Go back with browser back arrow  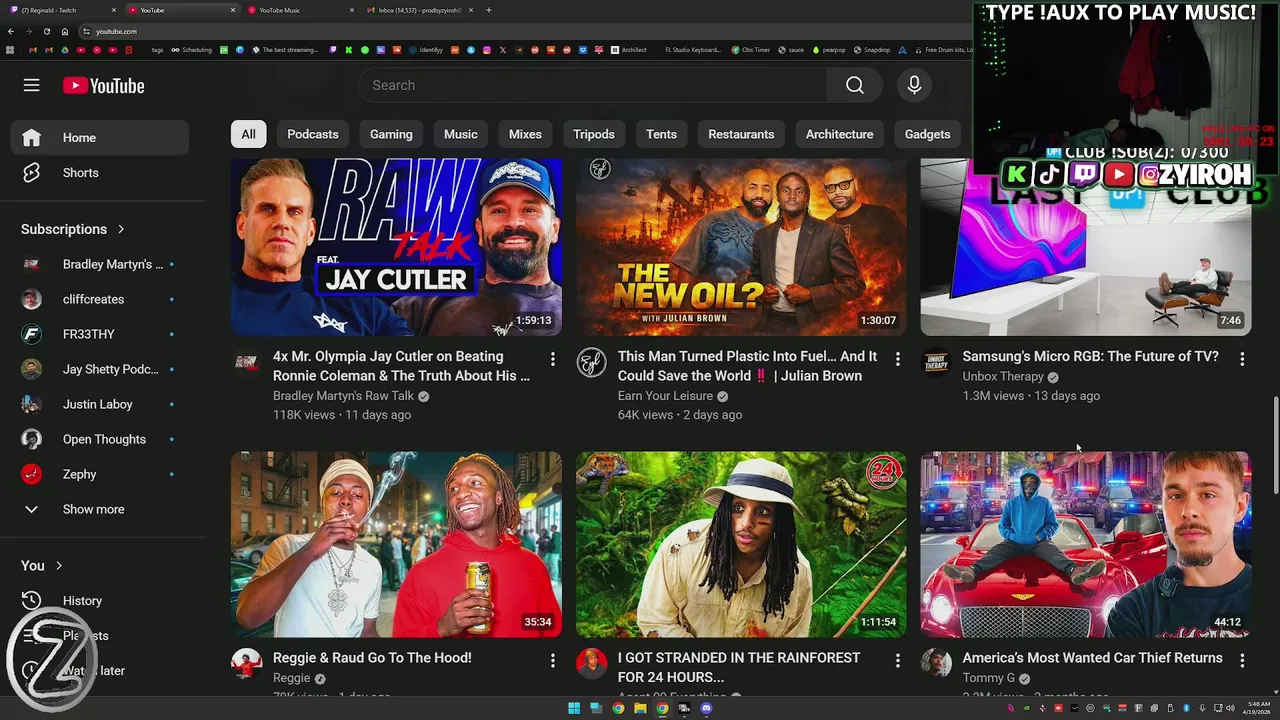tap(11, 31)
